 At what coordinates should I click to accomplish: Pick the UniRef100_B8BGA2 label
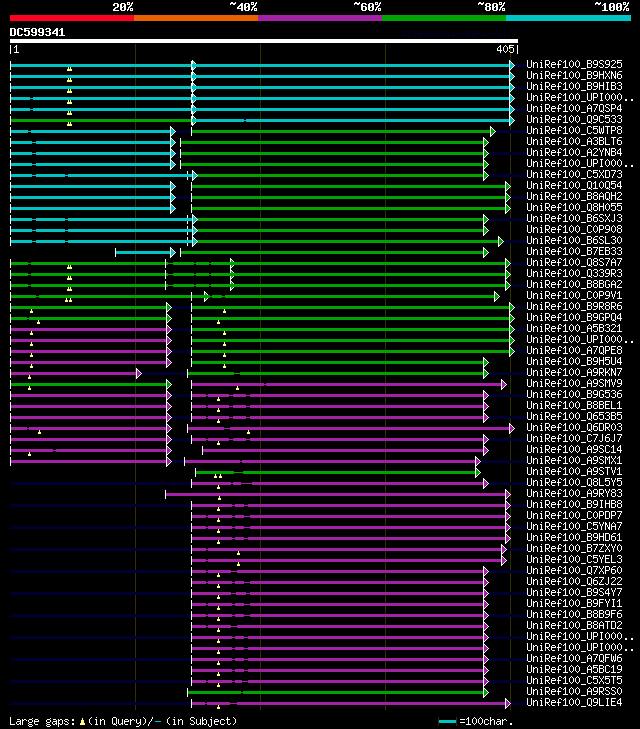click(574, 285)
